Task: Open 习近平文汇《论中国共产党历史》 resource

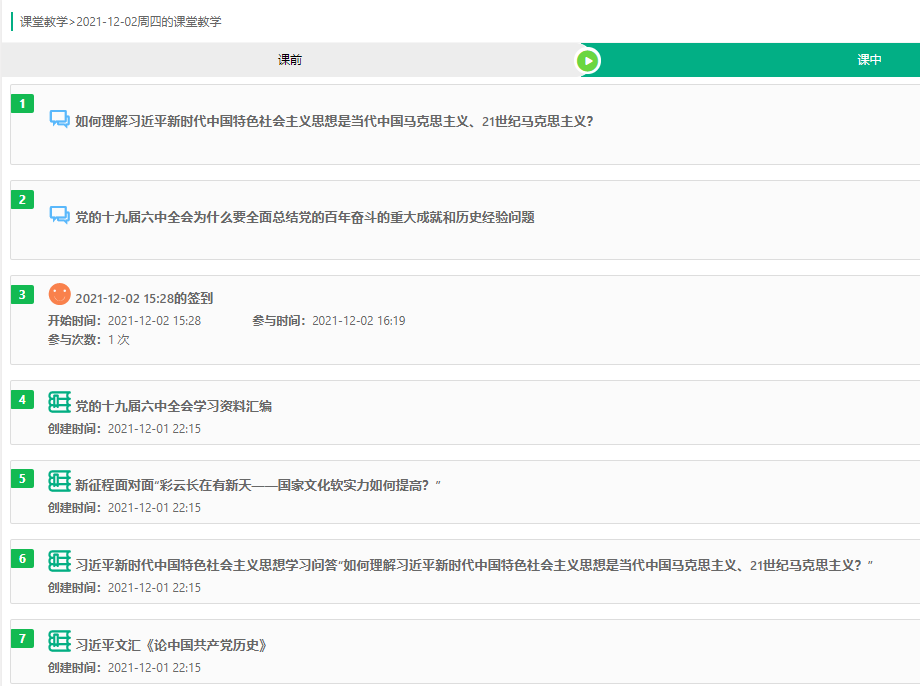Action: click(172, 645)
